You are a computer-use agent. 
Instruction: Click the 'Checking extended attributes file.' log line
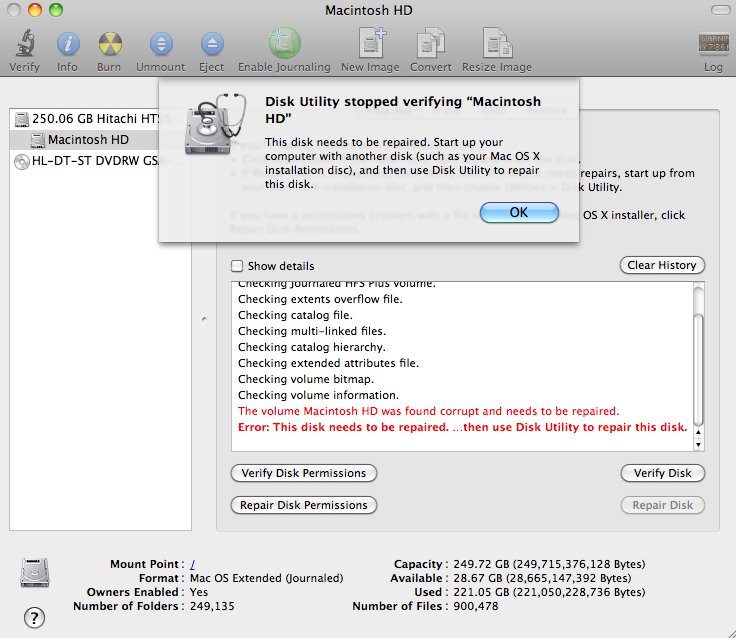(x=329, y=363)
